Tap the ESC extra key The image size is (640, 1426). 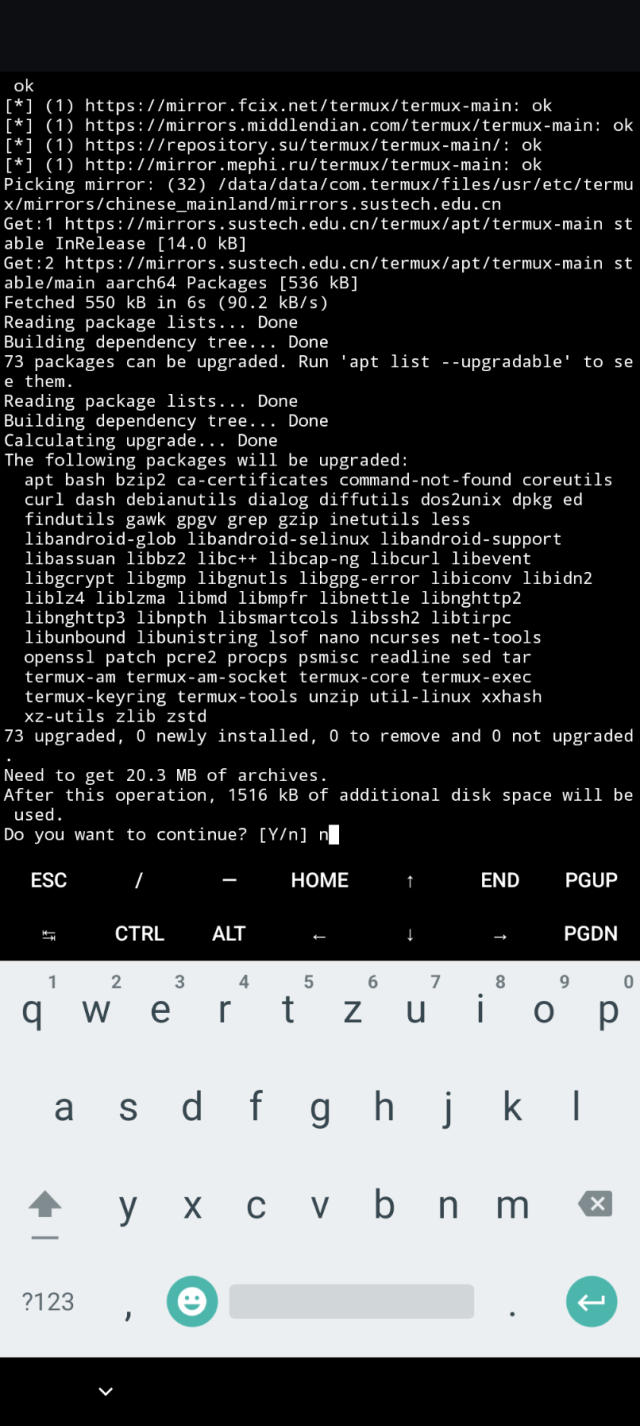[x=48, y=880]
